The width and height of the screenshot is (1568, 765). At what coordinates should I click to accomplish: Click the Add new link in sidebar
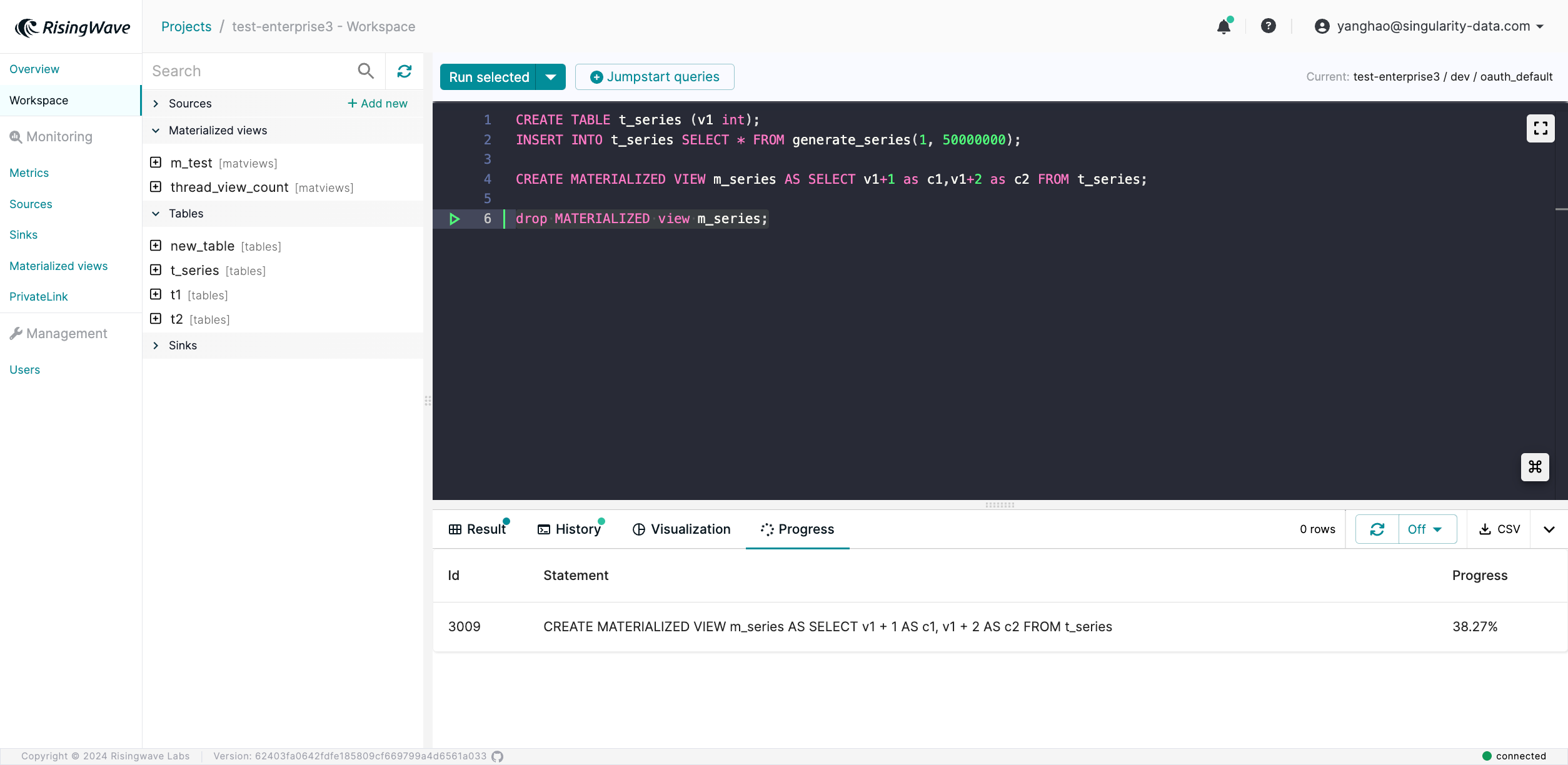pos(377,103)
